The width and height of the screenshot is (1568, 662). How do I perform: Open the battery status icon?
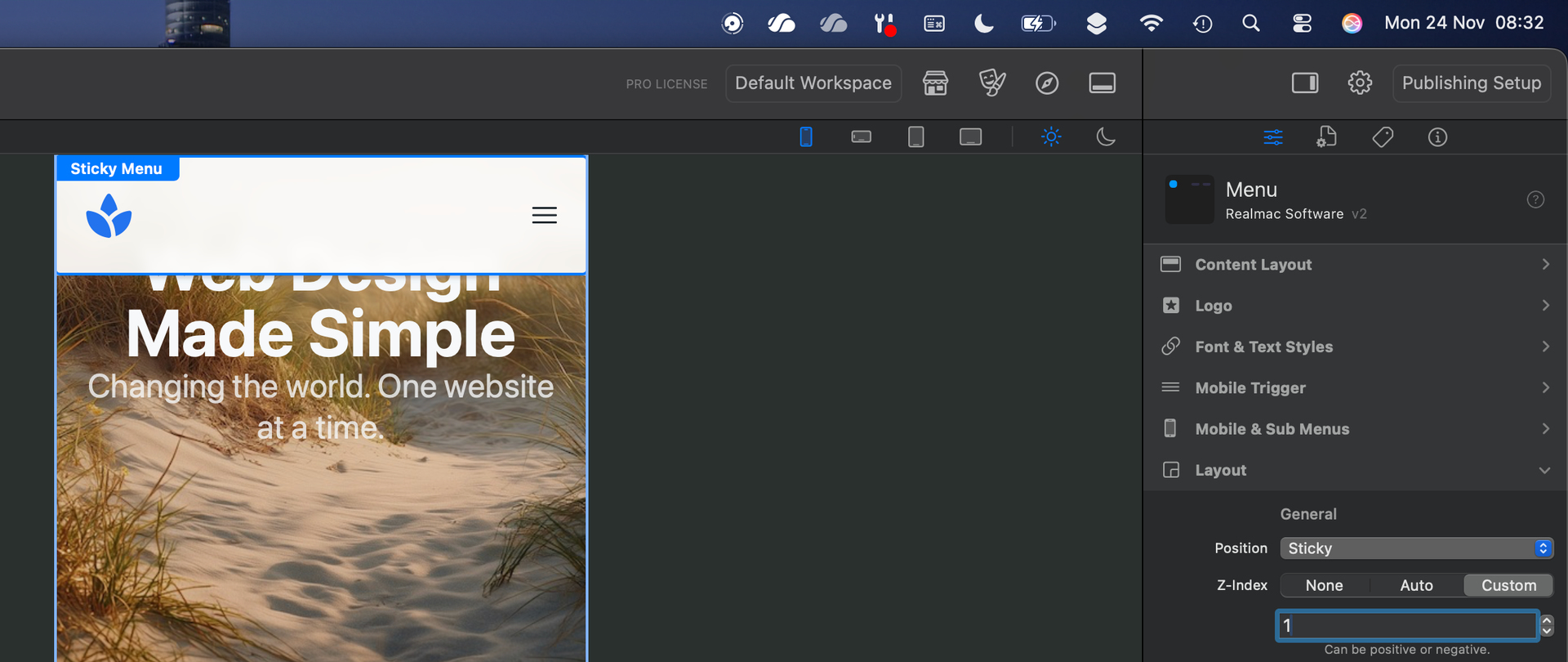1038,23
